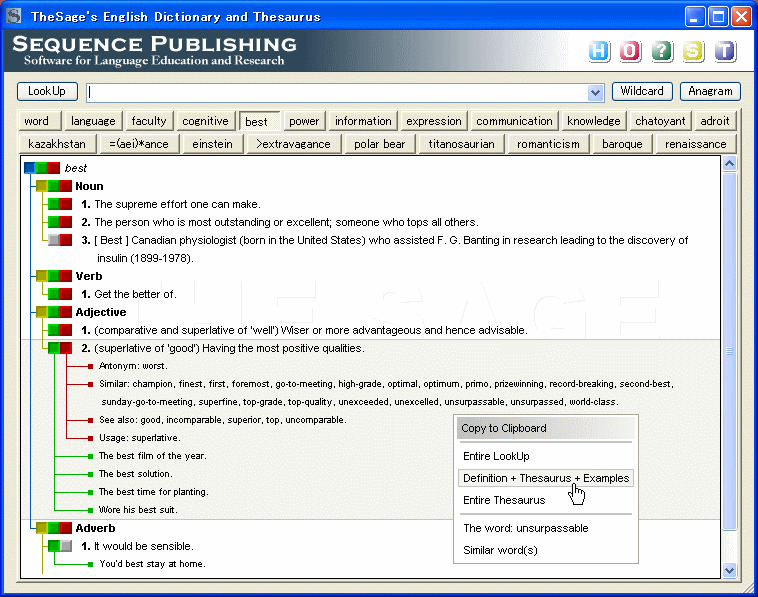The width and height of the screenshot is (758, 597).
Task: Click the vertical scrollbar down arrow
Action: [729, 570]
